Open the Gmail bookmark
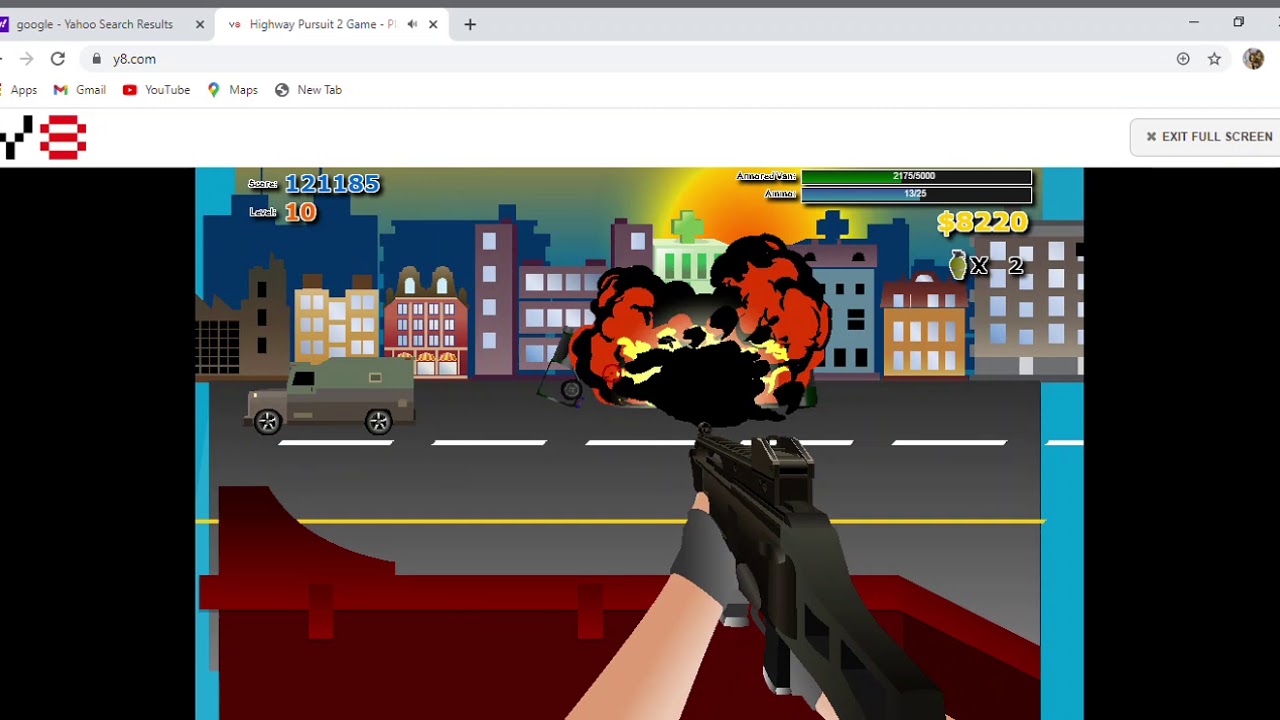The image size is (1280, 720). coord(79,90)
